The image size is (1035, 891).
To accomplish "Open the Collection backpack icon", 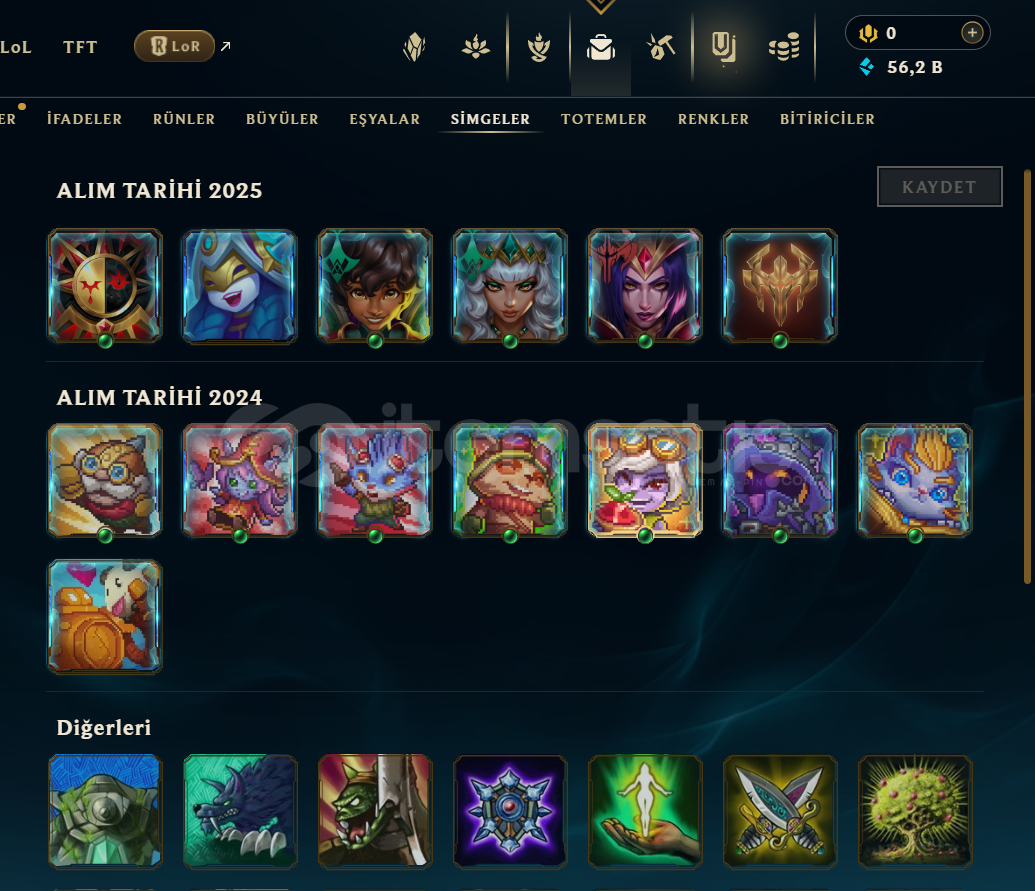I will tap(601, 48).
